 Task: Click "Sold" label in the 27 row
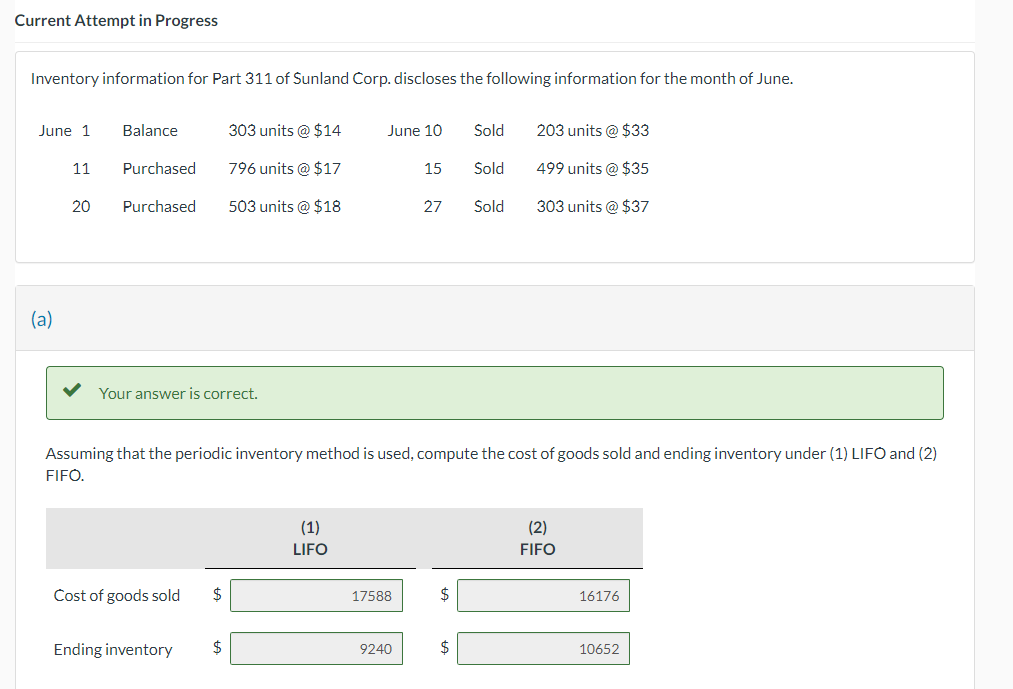(x=489, y=207)
